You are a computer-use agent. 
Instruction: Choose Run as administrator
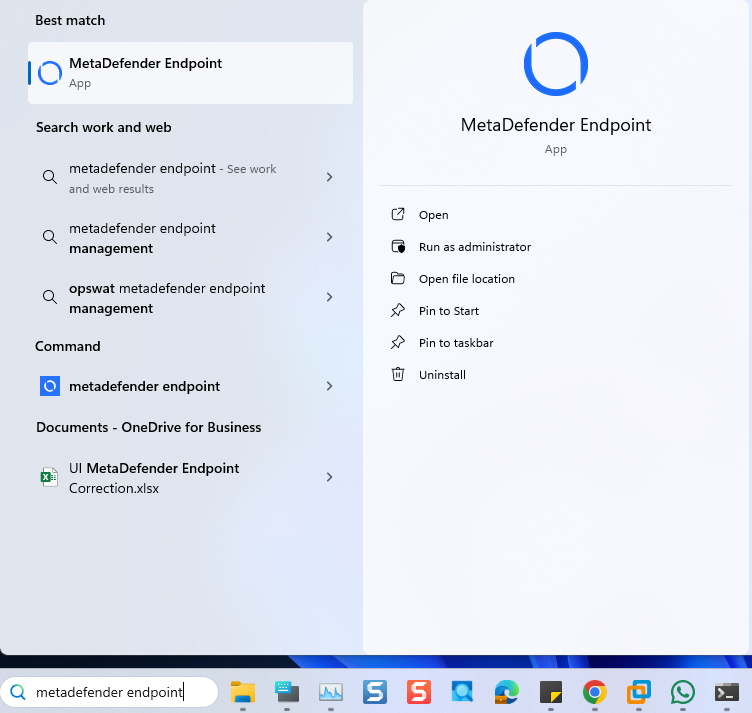pos(475,247)
